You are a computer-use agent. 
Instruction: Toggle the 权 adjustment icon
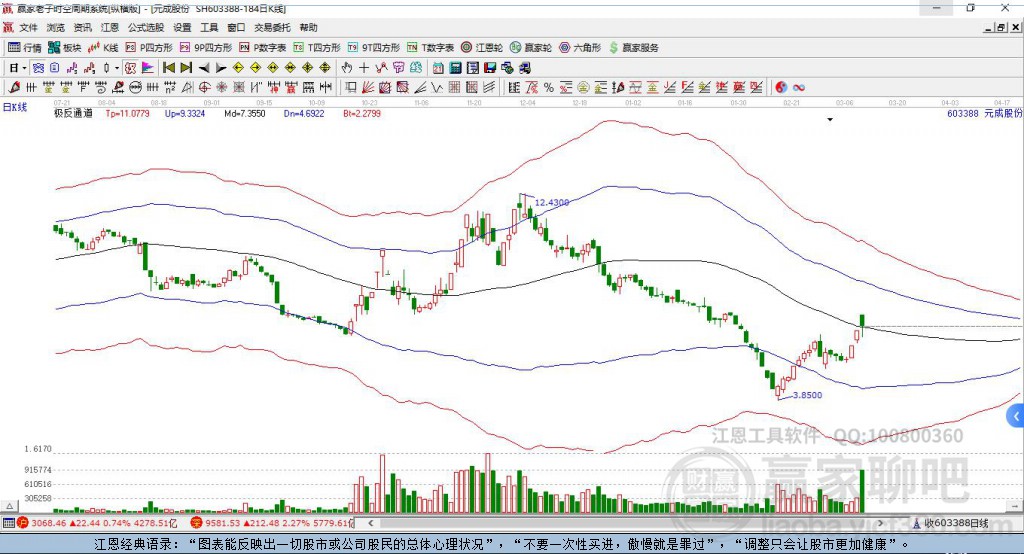tap(131, 67)
